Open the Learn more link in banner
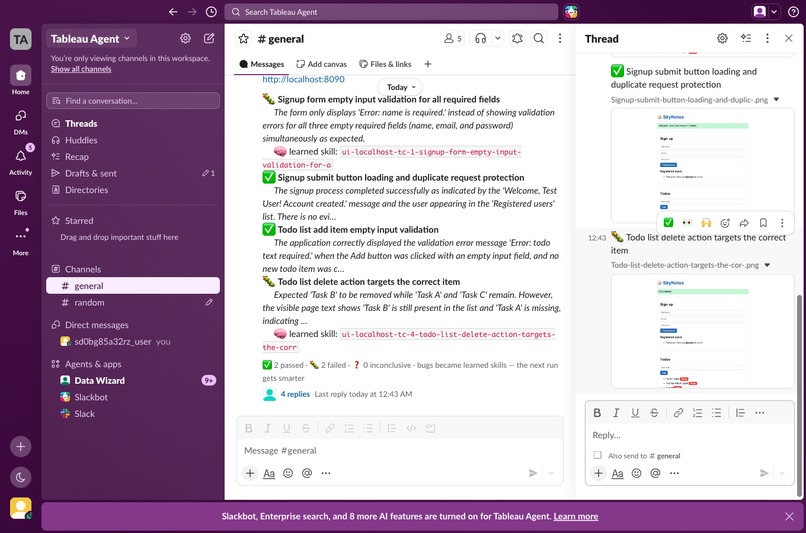 [x=575, y=517]
